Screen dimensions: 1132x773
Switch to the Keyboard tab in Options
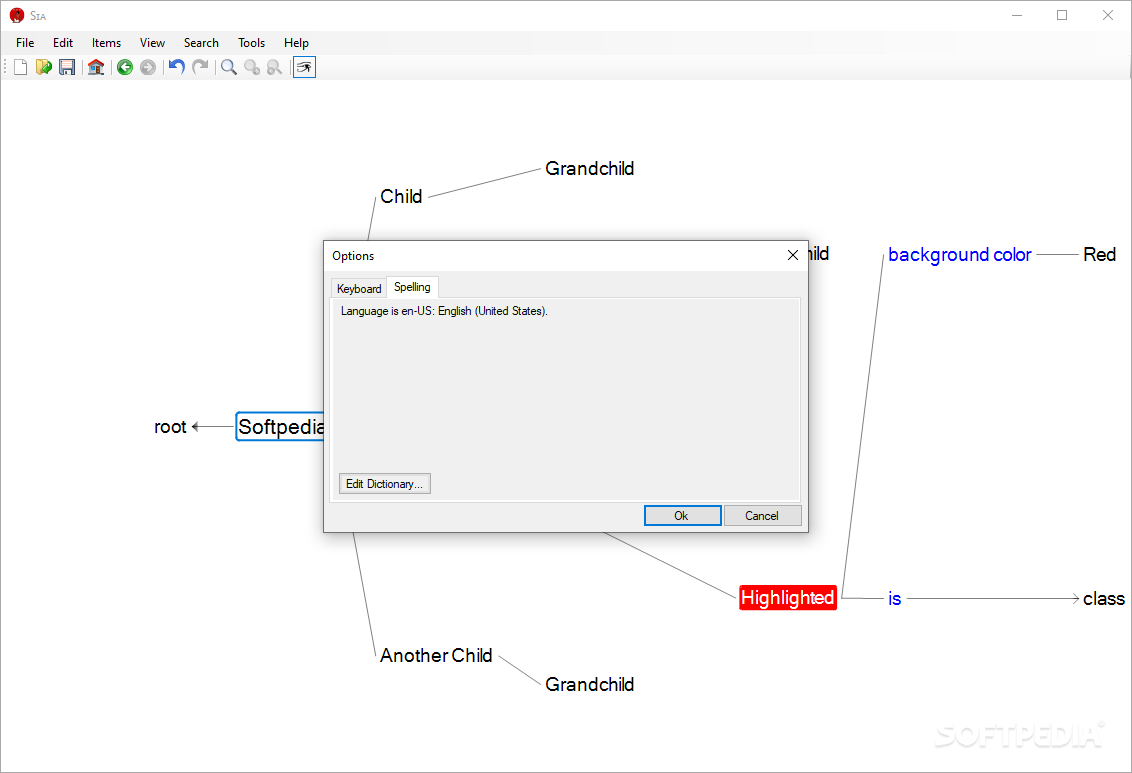tap(359, 289)
